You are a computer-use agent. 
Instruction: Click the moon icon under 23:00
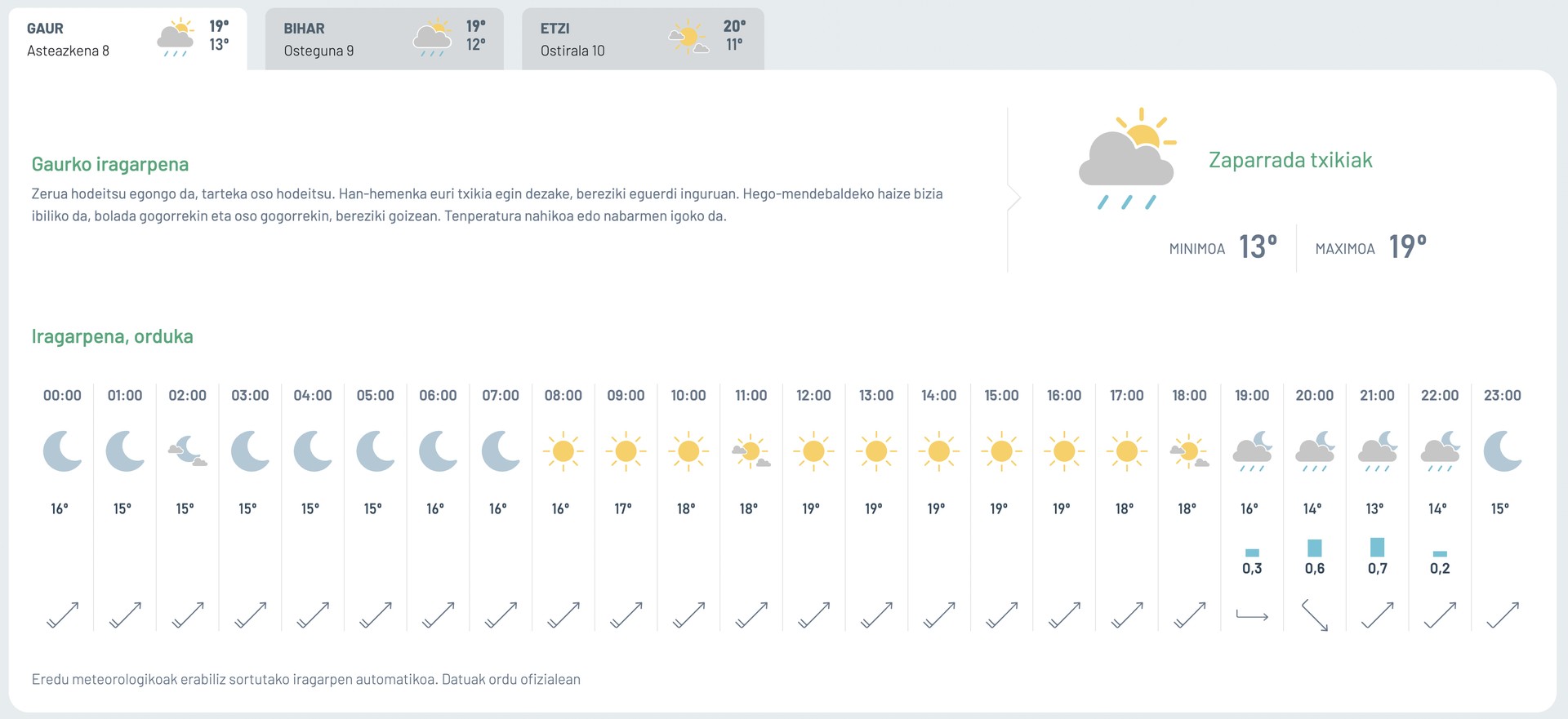(1503, 451)
